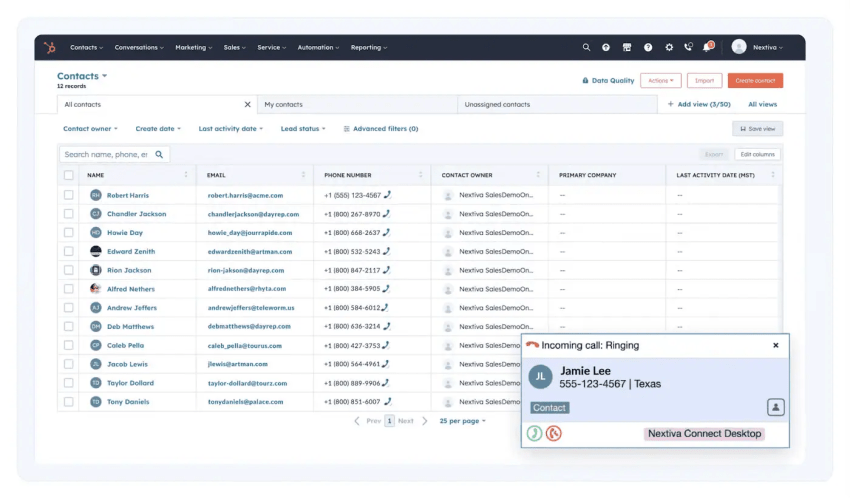This screenshot has width=850, height=499.
Task: Open the Conversations menu
Action: [139, 48]
